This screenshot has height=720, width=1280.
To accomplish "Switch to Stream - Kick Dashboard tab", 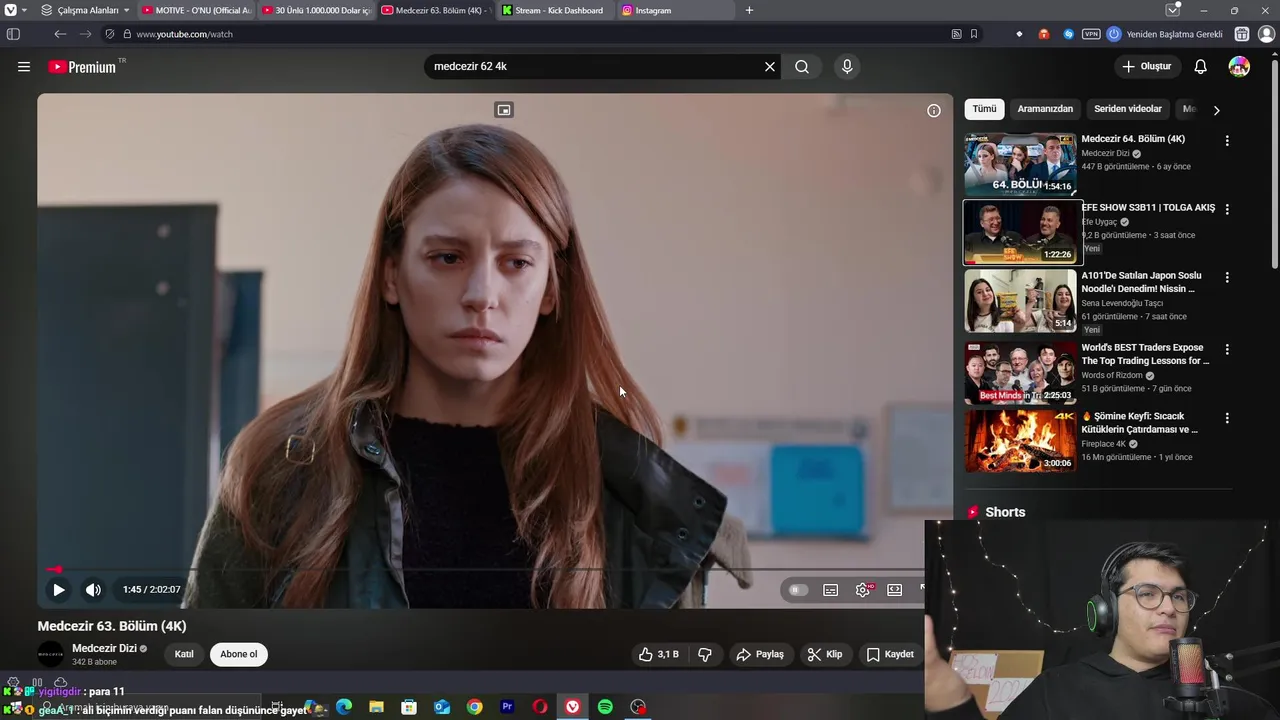I will point(555,10).
